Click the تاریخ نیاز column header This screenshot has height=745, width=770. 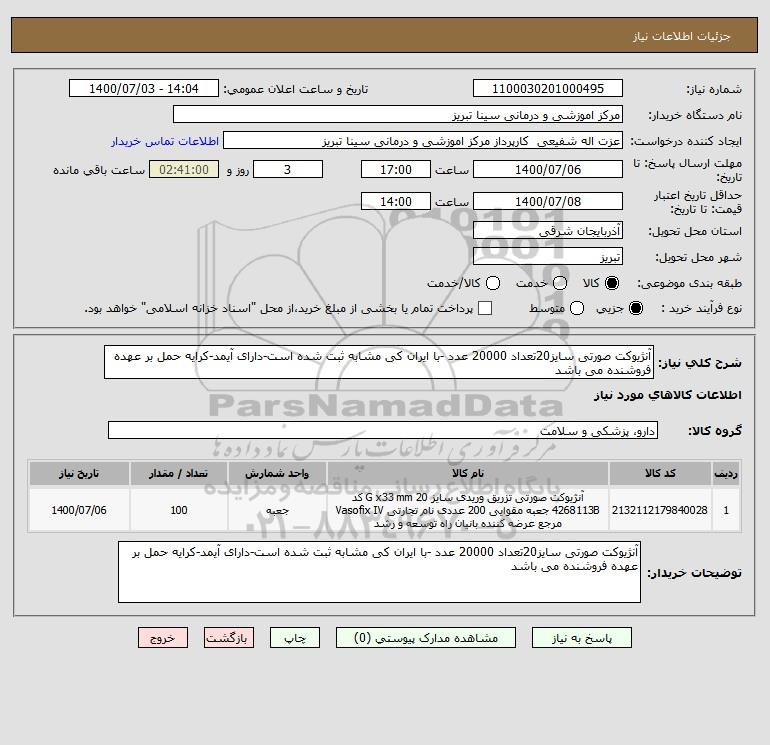(x=79, y=473)
